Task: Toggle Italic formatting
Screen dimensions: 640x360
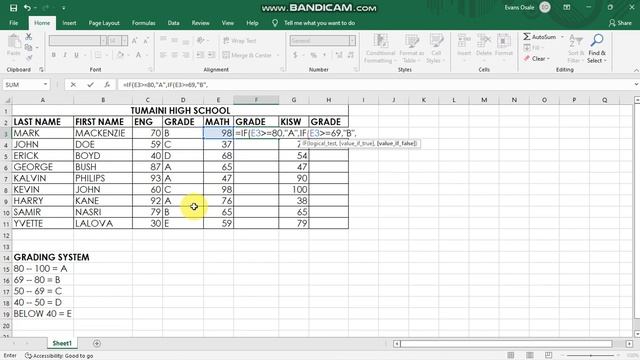Action: click(65, 55)
